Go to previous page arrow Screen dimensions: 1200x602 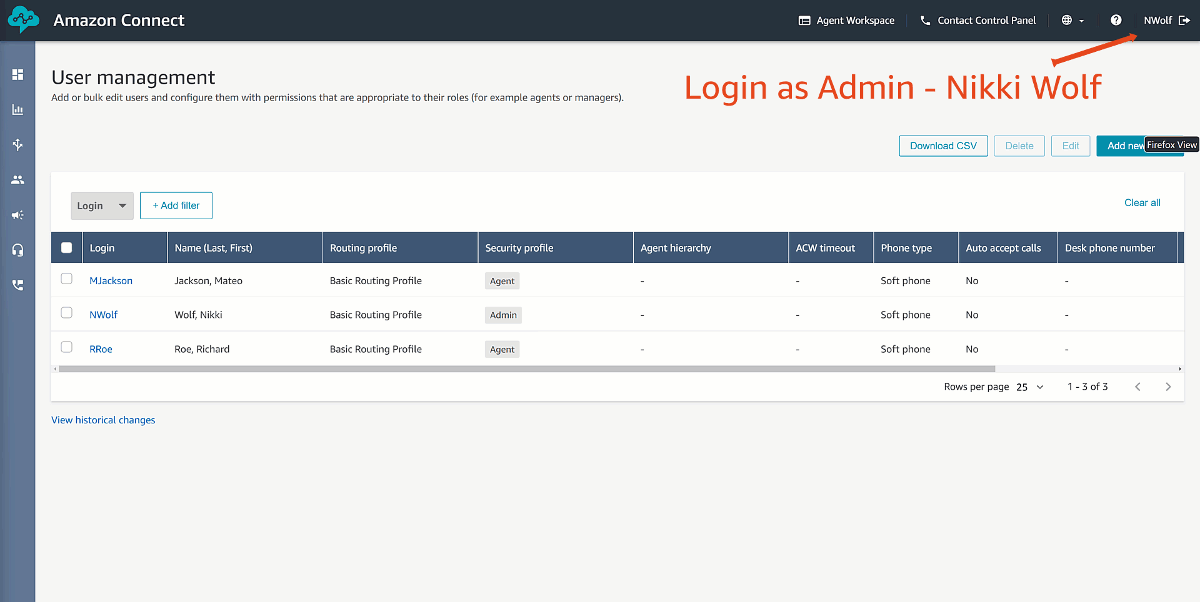click(1137, 387)
